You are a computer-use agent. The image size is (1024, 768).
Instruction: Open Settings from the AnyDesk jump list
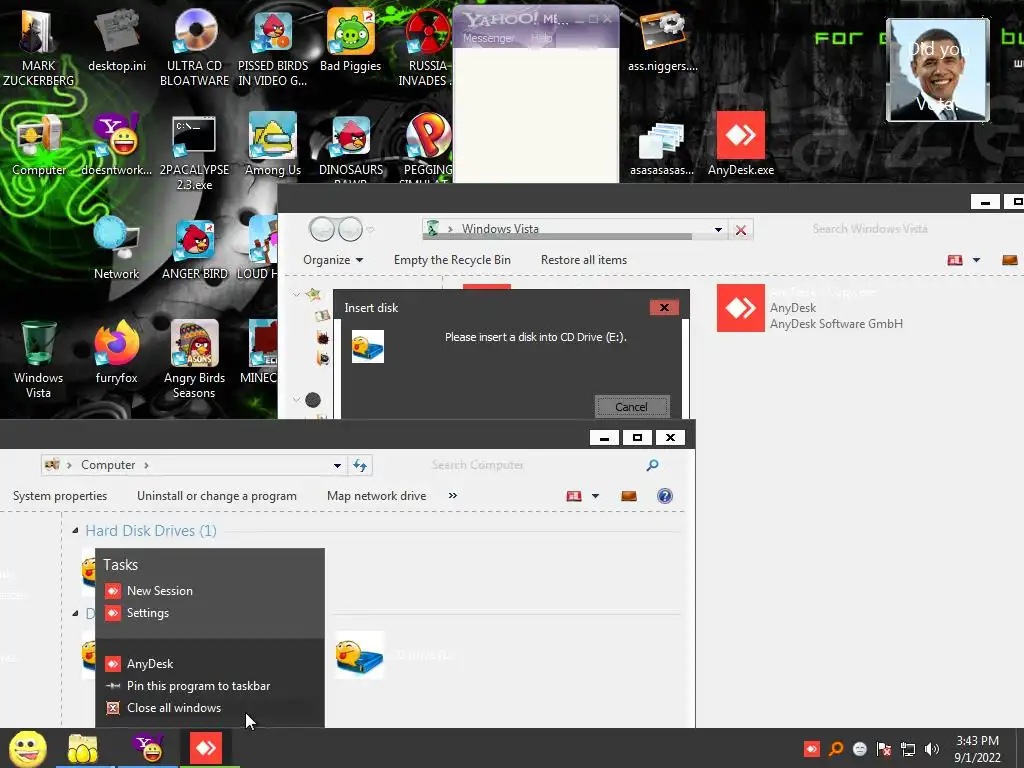[210, 613]
